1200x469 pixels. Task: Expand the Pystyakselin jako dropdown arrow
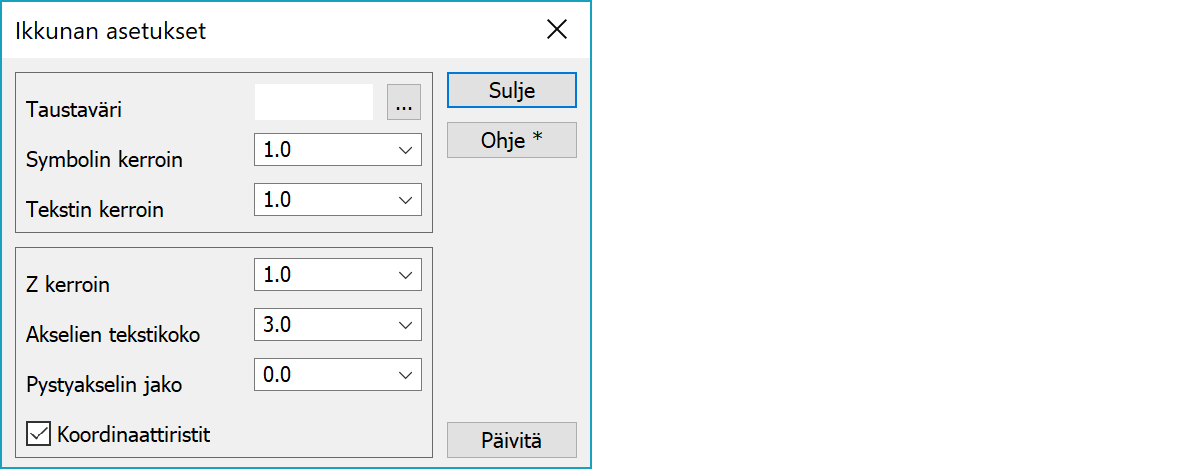[405, 374]
